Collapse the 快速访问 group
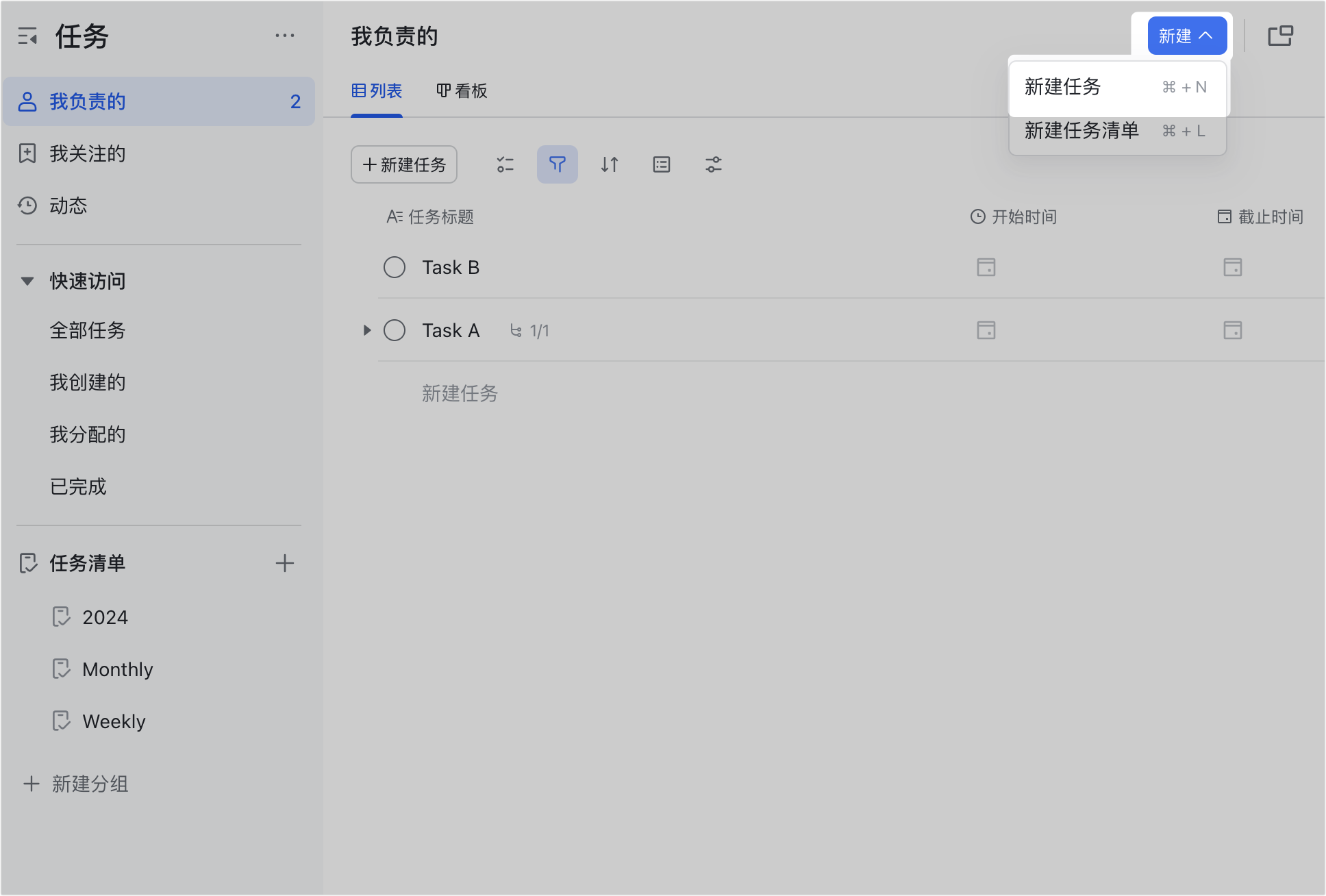The width and height of the screenshot is (1326, 896). [x=27, y=281]
